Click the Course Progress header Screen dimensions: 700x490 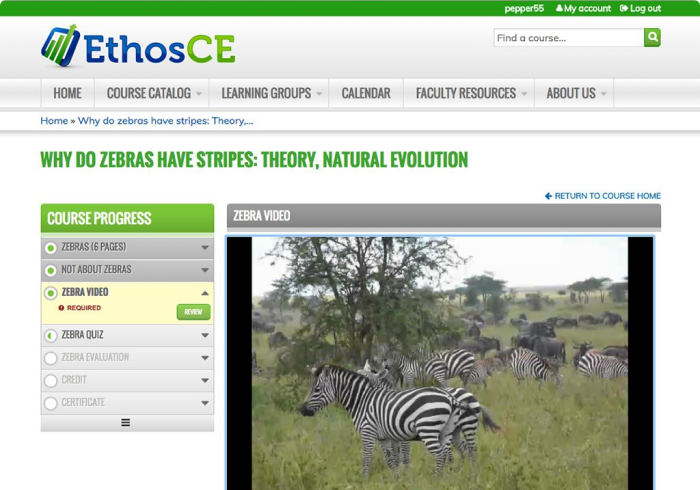(127, 218)
